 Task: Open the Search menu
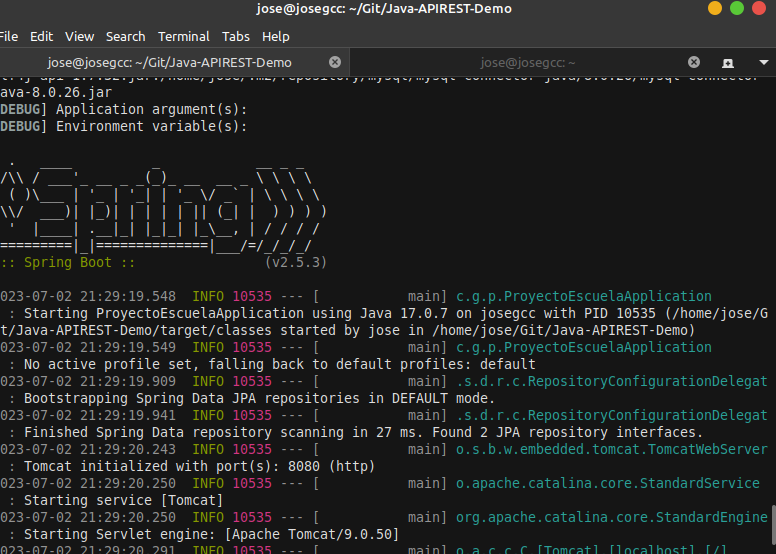pyautogui.click(x=126, y=37)
